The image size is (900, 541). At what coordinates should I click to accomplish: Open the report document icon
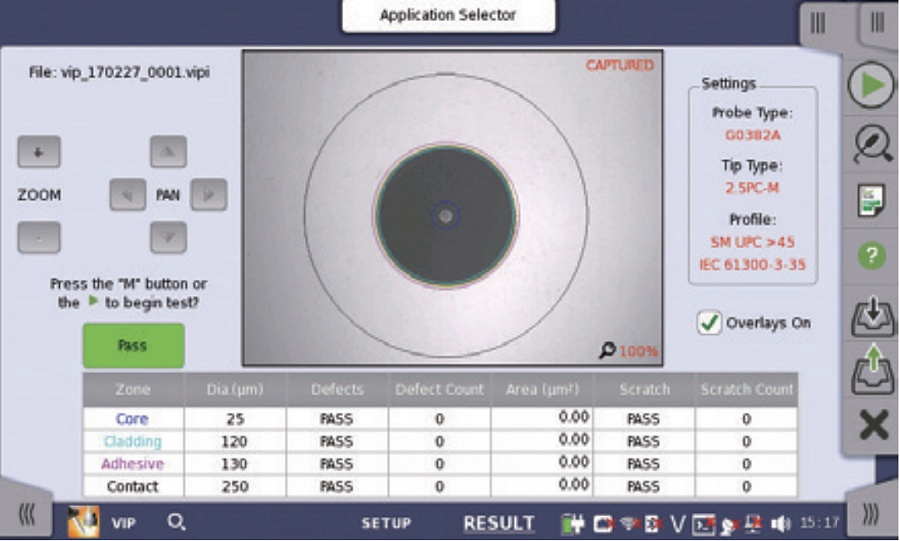(x=871, y=200)
